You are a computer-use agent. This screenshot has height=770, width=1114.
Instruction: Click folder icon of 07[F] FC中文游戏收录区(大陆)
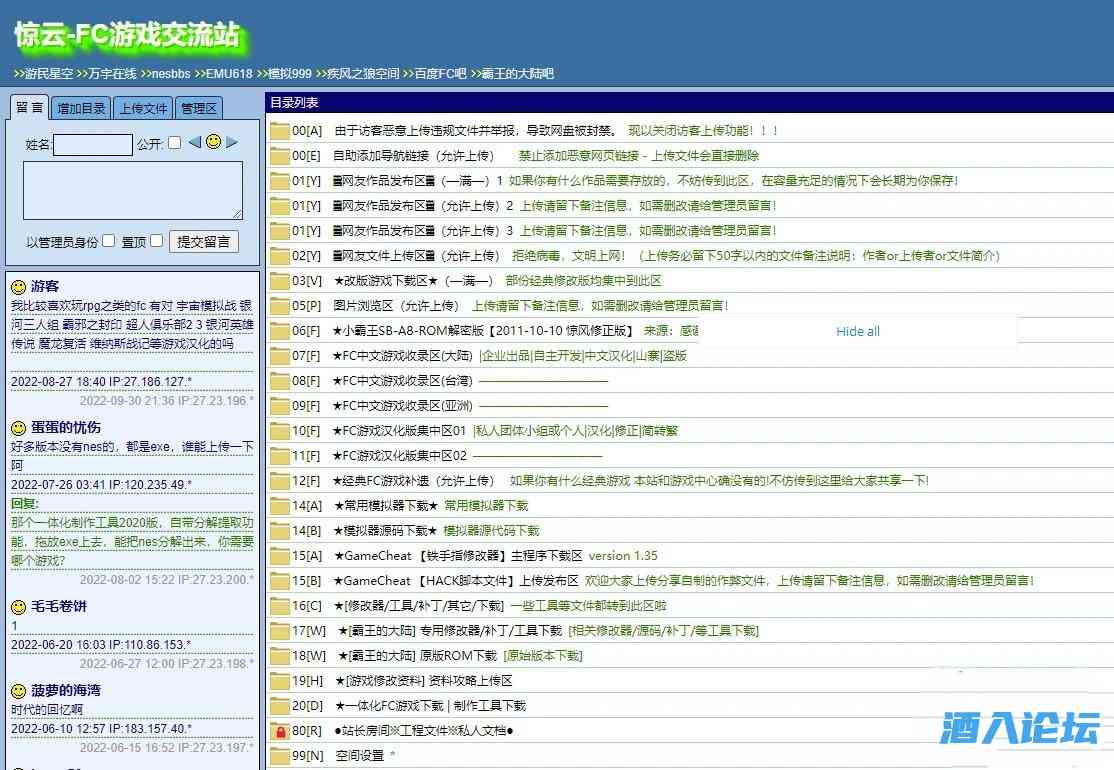tap(279, 356)
